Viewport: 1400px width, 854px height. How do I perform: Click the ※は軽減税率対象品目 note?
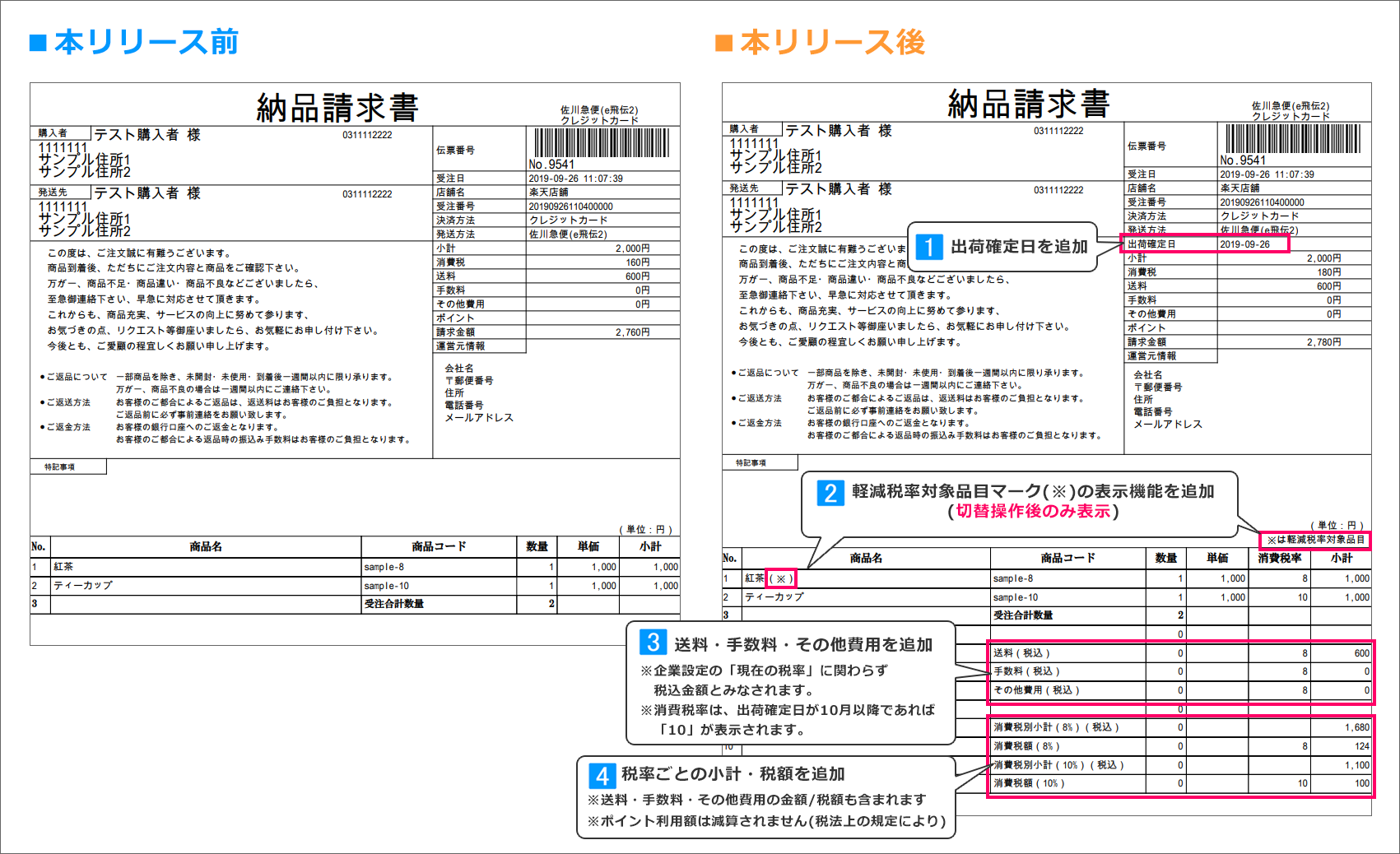[x=1315, y=540]
